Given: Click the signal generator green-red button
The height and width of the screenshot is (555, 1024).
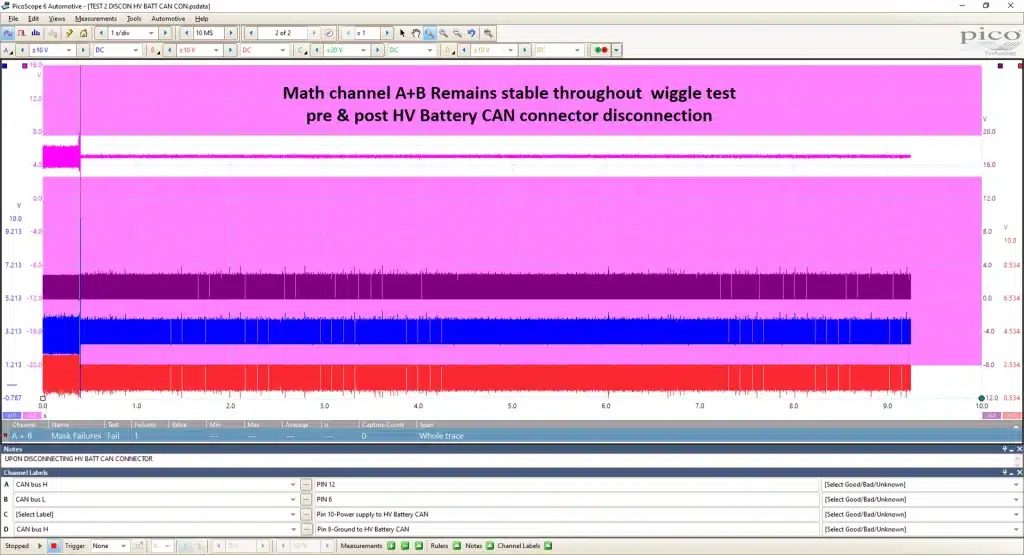Looking at the screenshot, I should point(601,50).
